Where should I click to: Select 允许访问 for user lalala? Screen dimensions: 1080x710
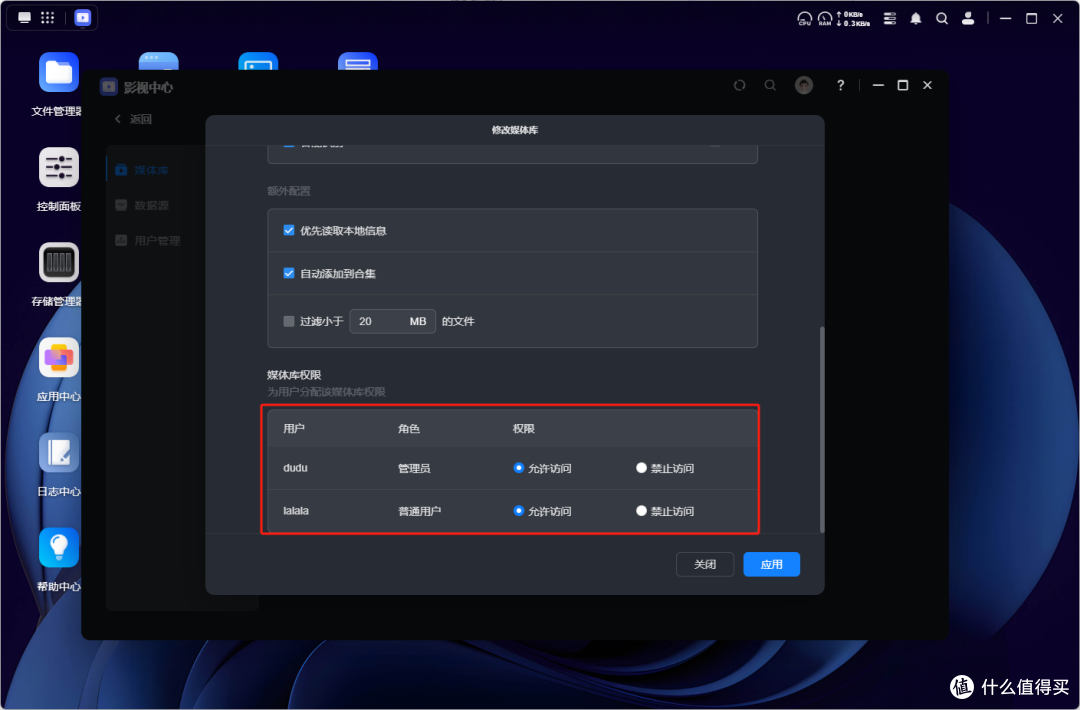coord(519,510)
